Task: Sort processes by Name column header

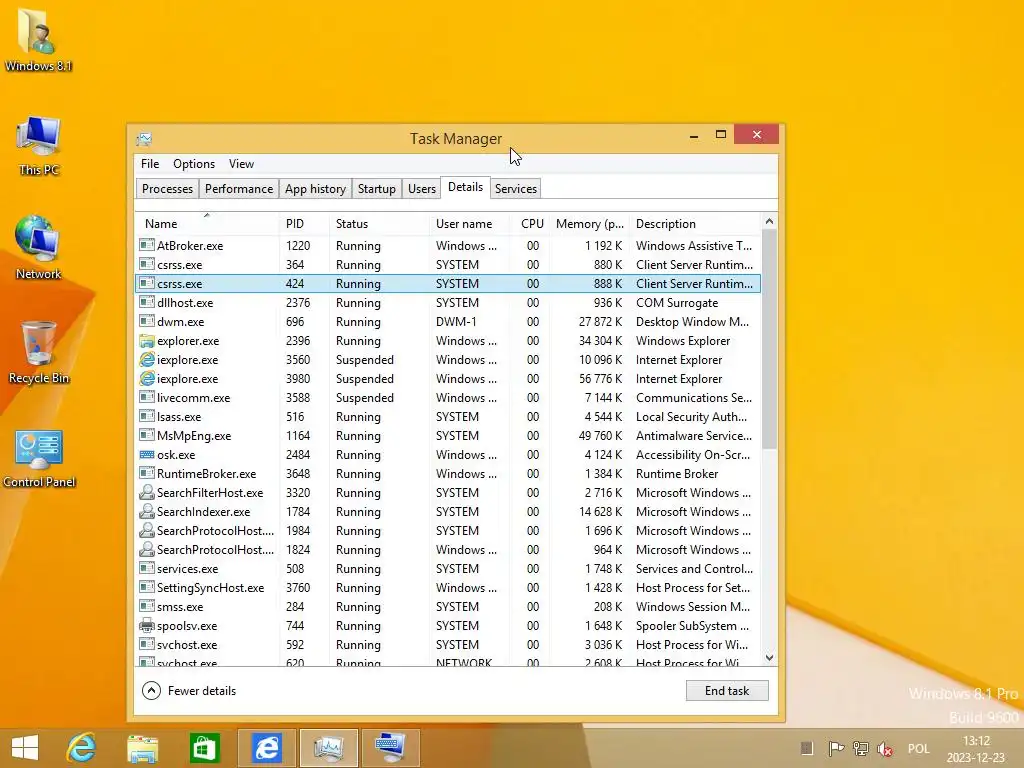Action: tap(207, 223)
